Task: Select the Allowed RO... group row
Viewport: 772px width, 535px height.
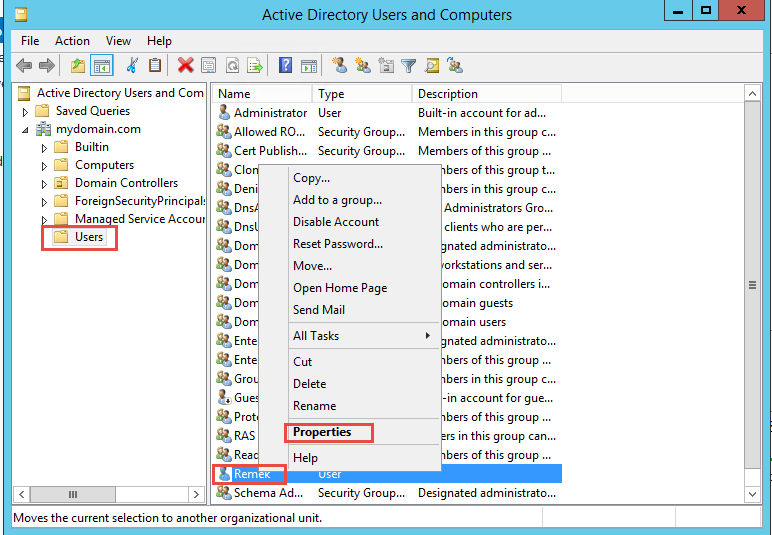Action: 386,132
